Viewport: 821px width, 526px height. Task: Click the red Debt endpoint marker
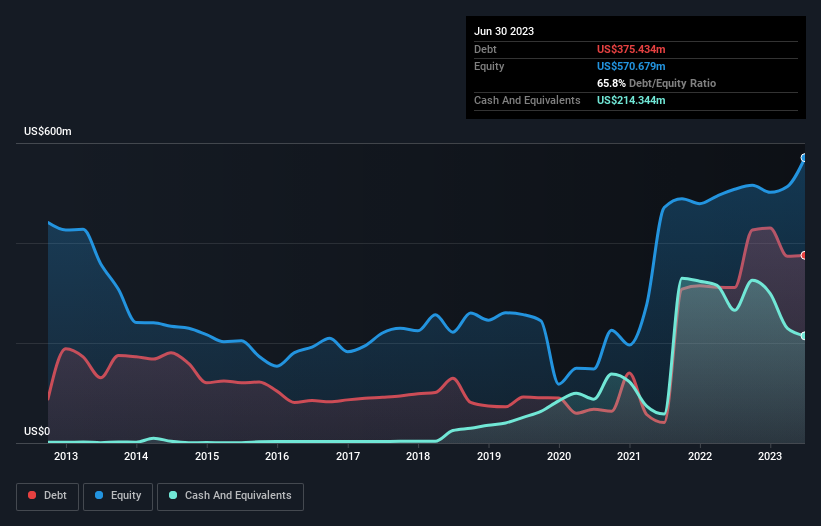pyautogui.click(x=804, y=255)
